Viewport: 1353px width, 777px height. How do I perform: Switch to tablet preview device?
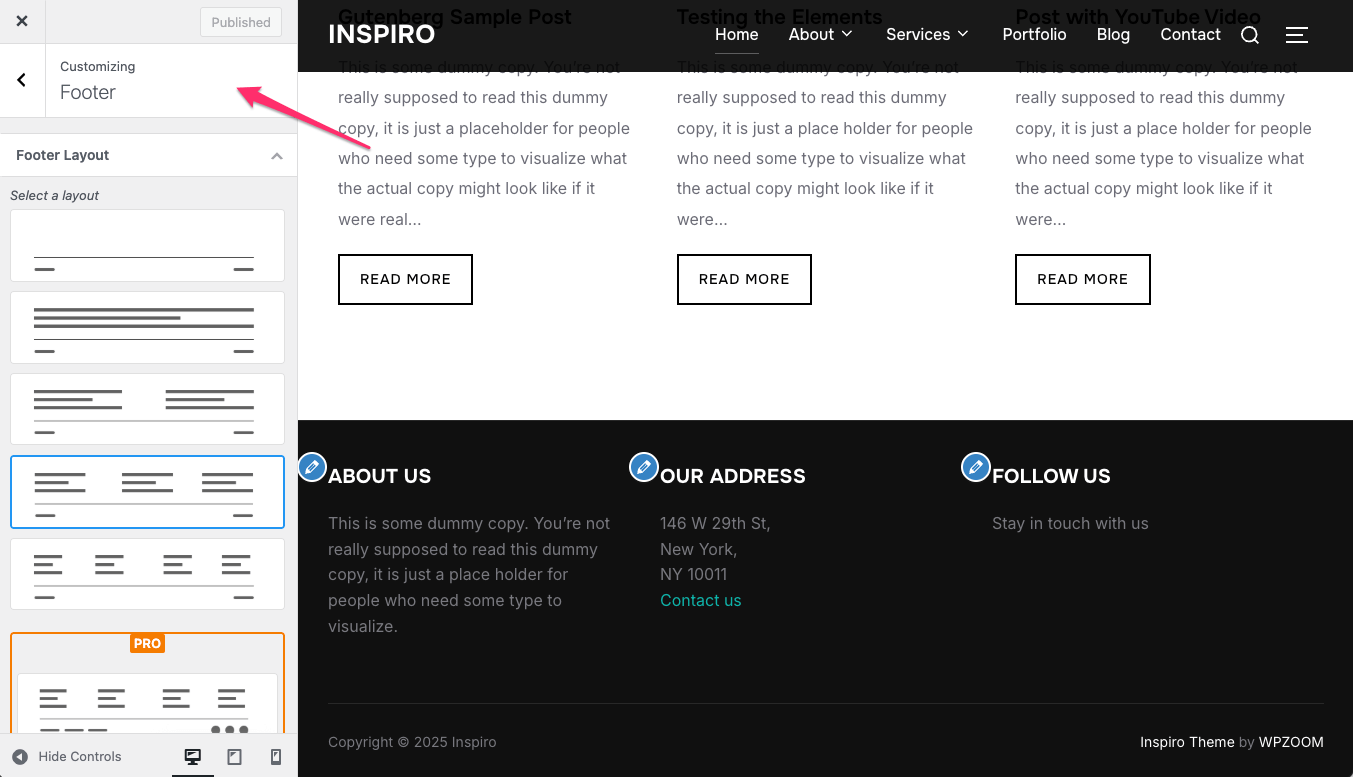[235, 757]
